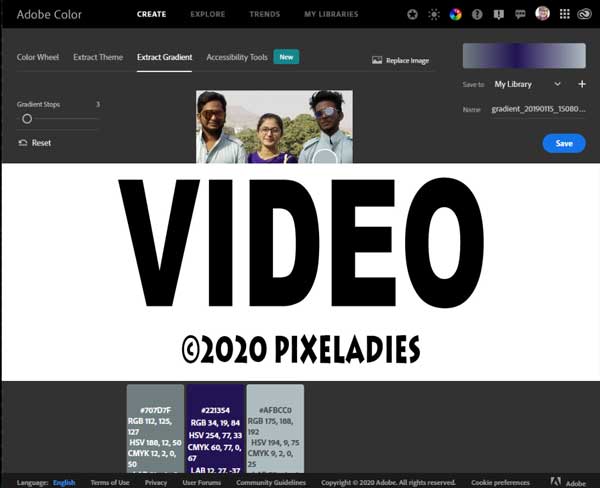Open Cookie preferences link
Screen dimensions: 600x488
501,483
